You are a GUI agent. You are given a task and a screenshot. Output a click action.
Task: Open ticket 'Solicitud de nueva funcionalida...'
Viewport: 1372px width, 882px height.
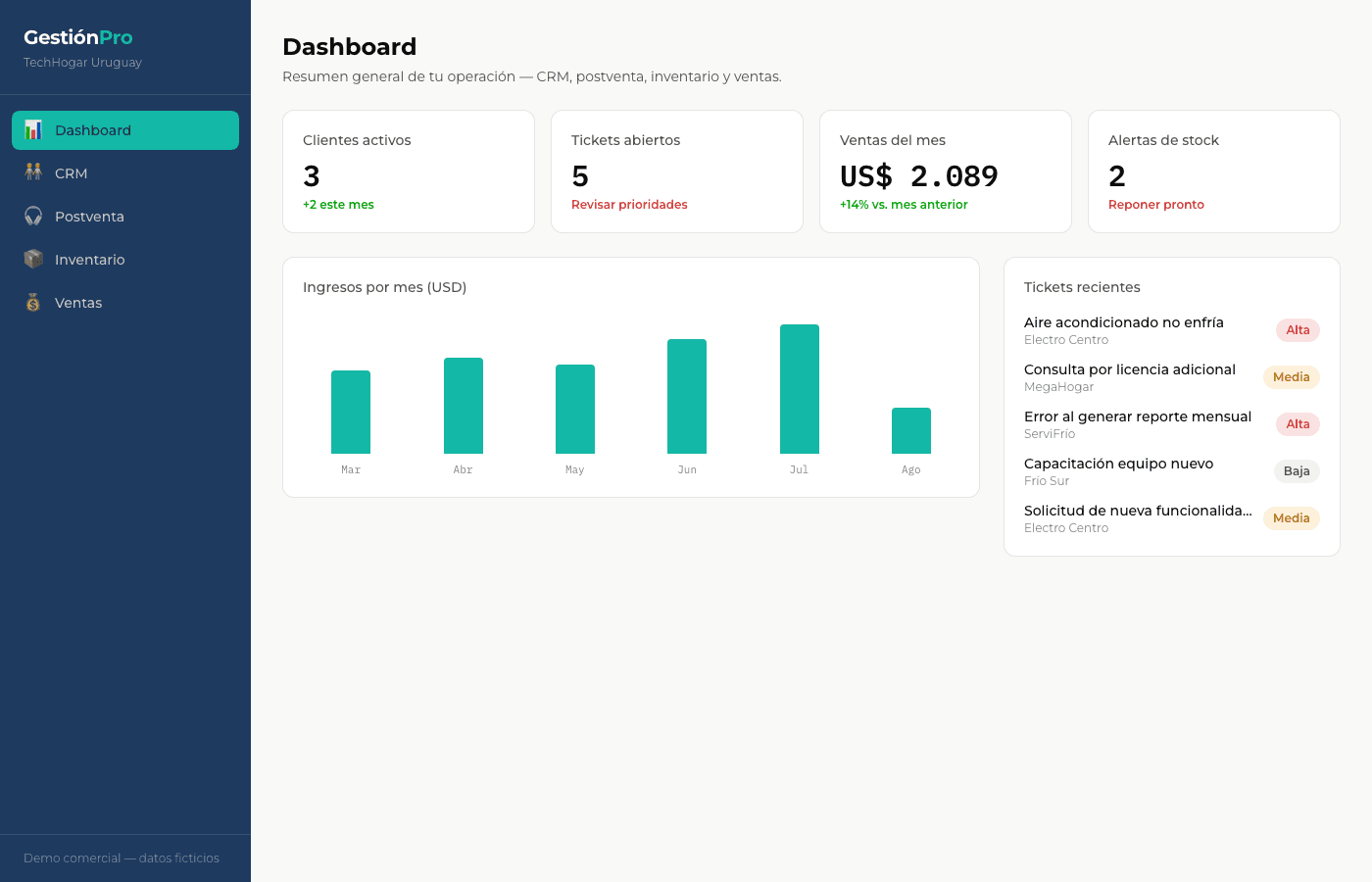tap(1172, 518)
